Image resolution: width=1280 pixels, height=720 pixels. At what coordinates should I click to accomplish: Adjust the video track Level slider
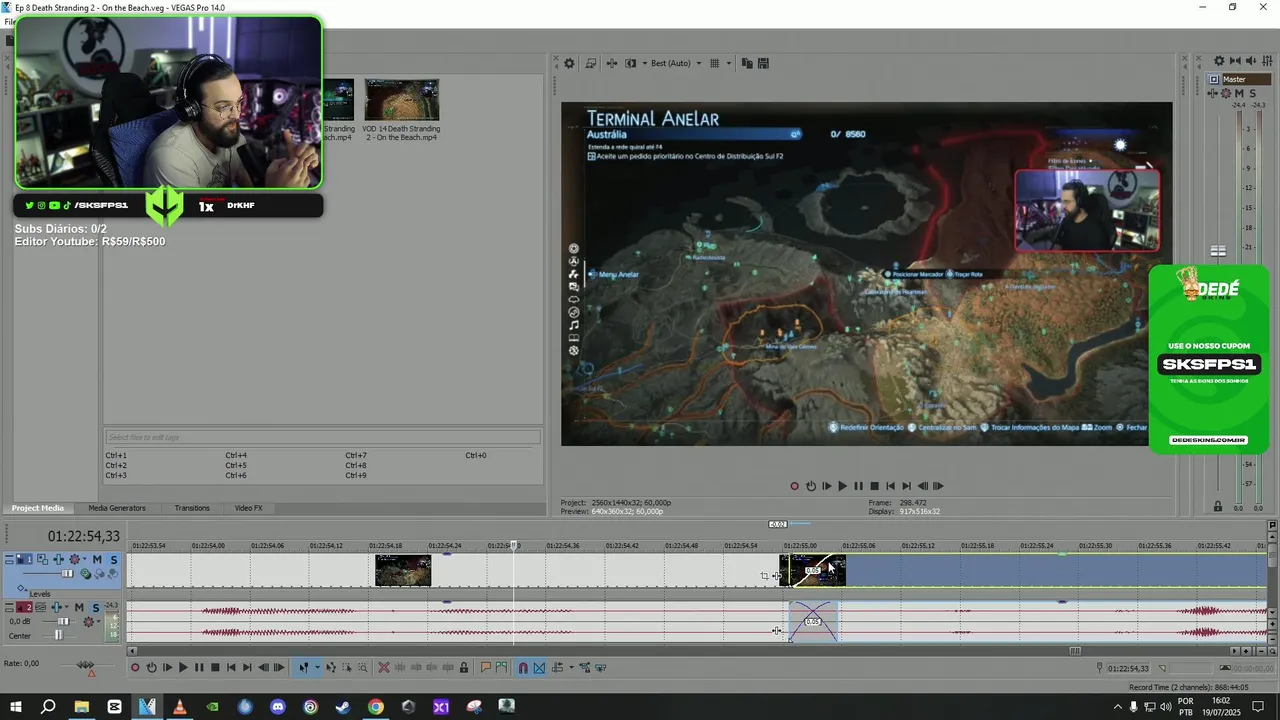tap(66, 574)
